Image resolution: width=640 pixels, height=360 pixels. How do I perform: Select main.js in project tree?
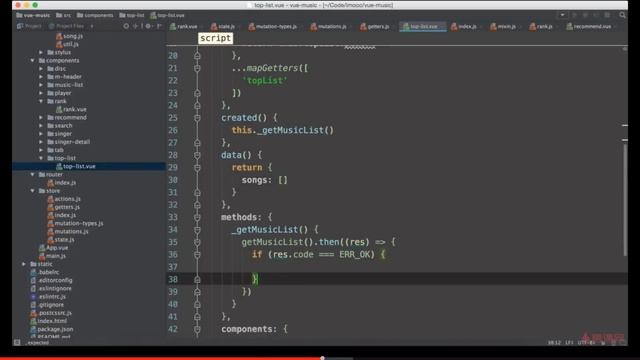point(53,256)
